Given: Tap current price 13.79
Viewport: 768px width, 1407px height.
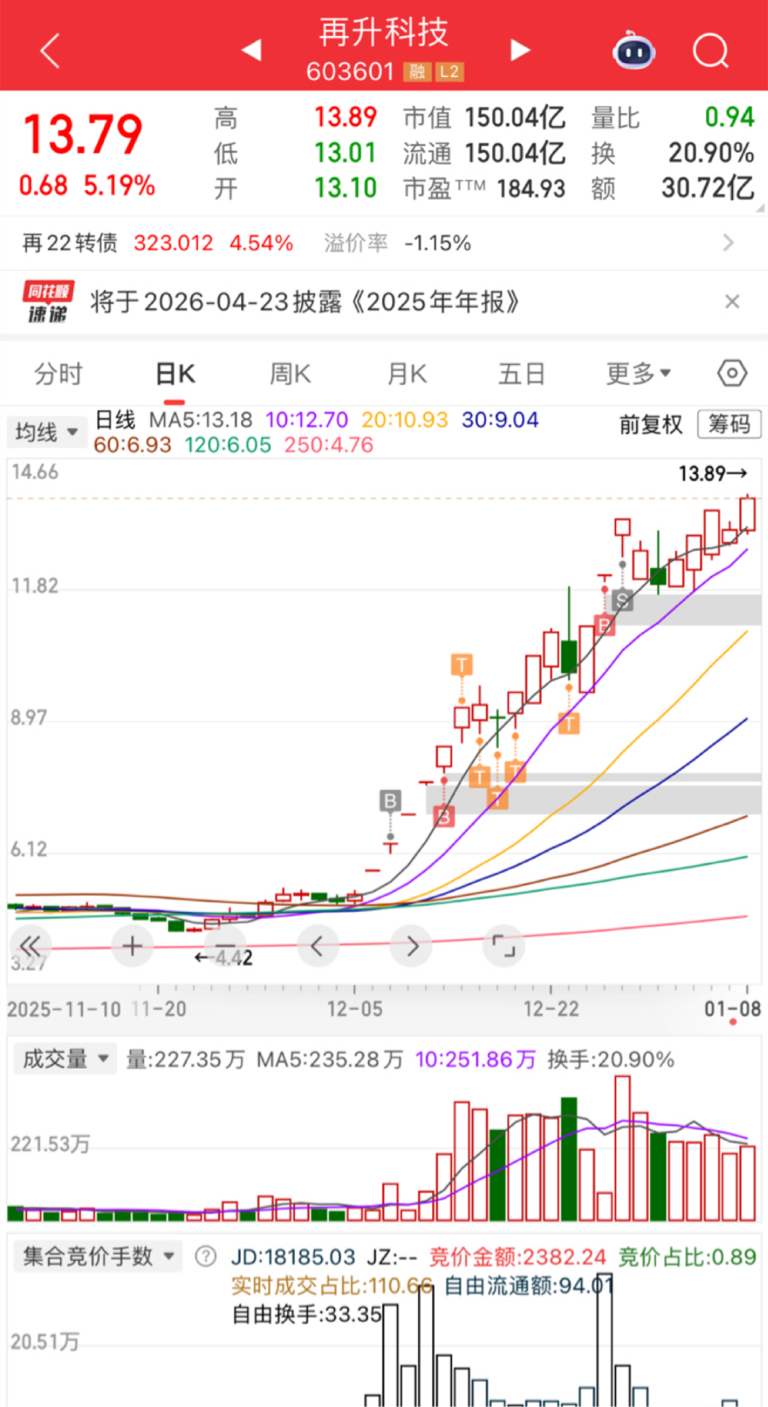Looking at the screenshot, I should pyautogui.click(x=83, y=135).
